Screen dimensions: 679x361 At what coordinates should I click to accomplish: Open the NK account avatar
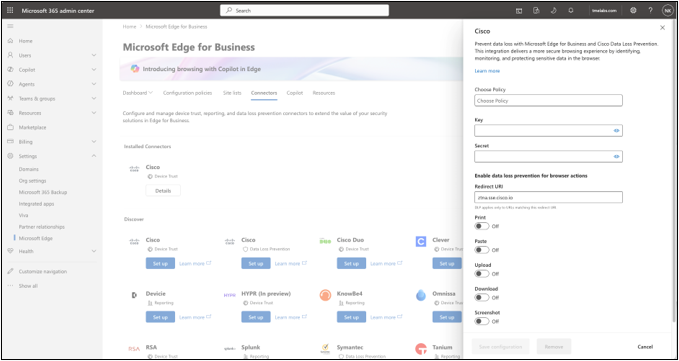click(667, 10)
